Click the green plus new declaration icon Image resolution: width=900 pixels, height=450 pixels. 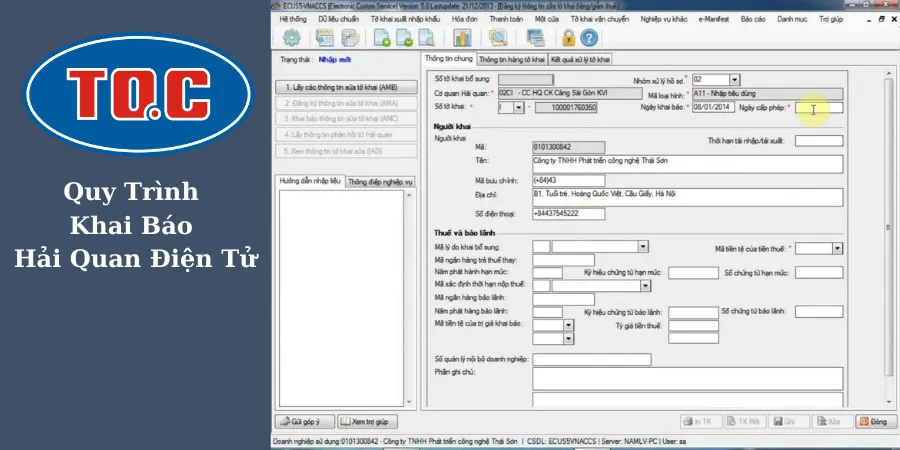point(382,38)
